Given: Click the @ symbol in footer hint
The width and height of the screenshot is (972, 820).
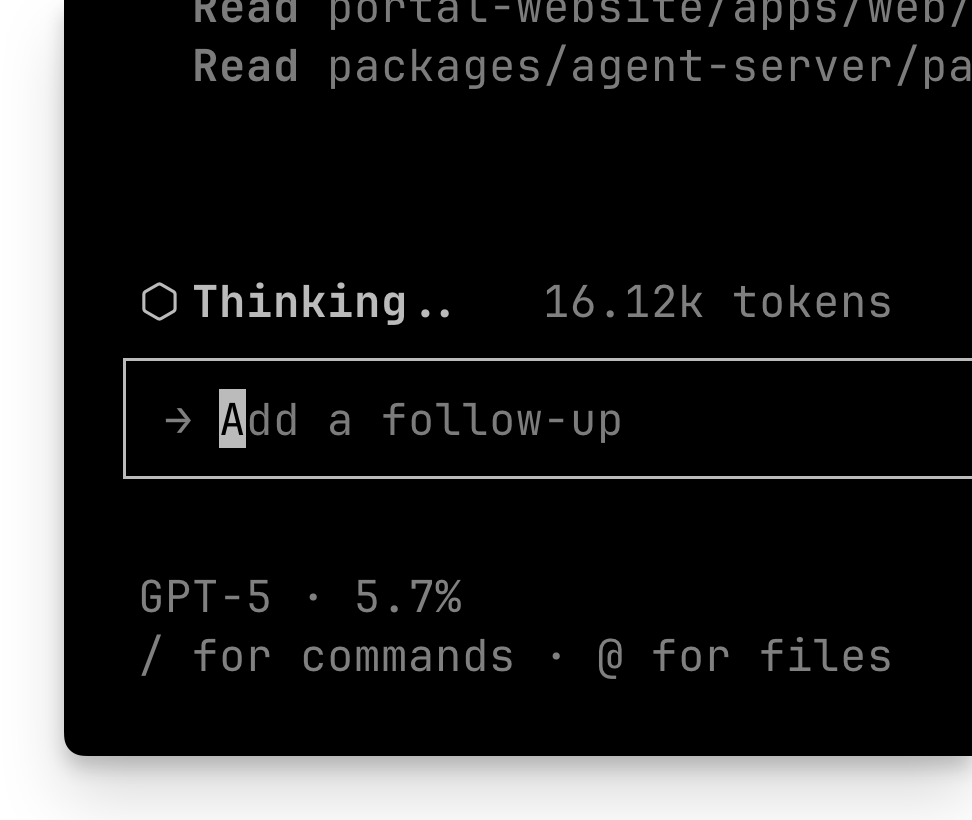Looking at the screenshot, I should click(611, 657).
